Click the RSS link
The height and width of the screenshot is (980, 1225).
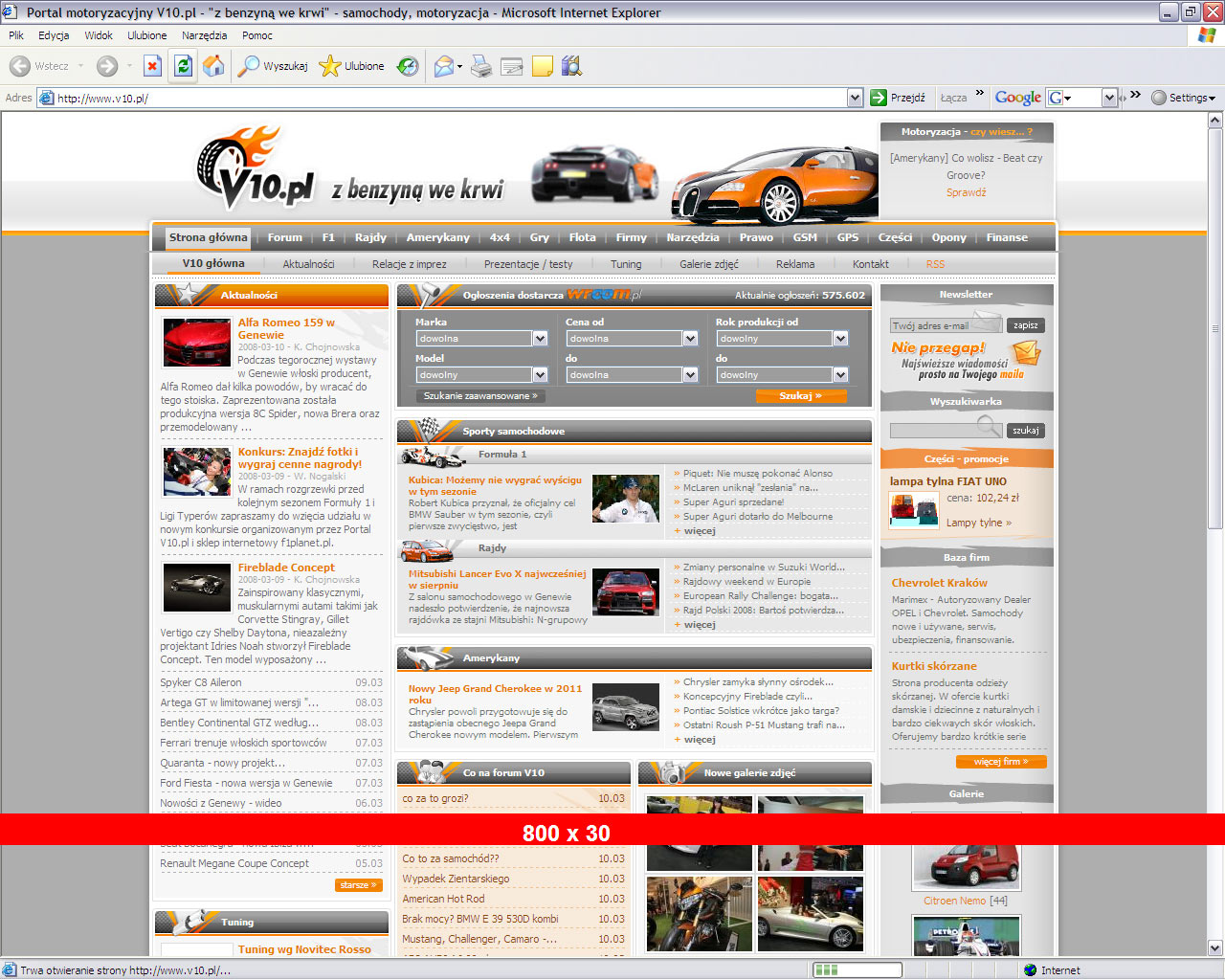point(935,264)
